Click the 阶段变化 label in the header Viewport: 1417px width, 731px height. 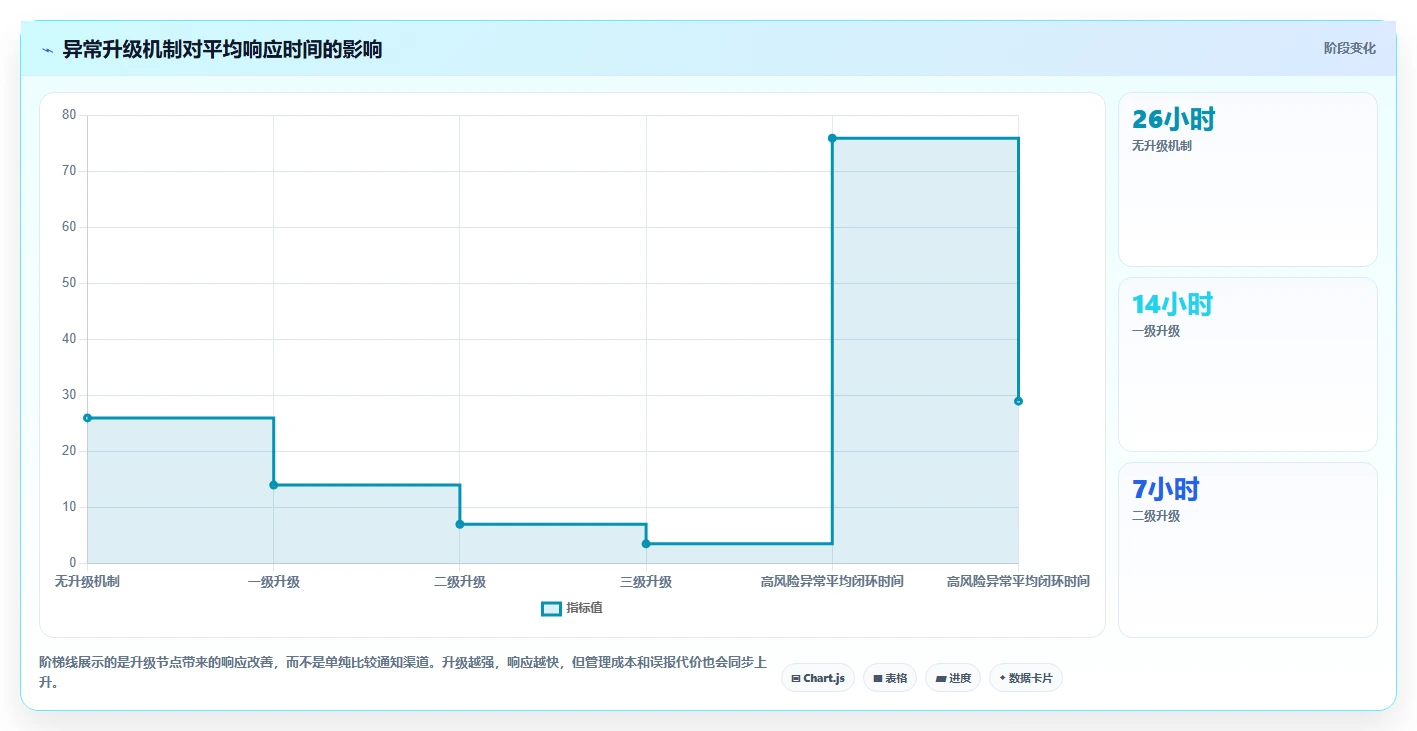click(x=1349, y=48)
